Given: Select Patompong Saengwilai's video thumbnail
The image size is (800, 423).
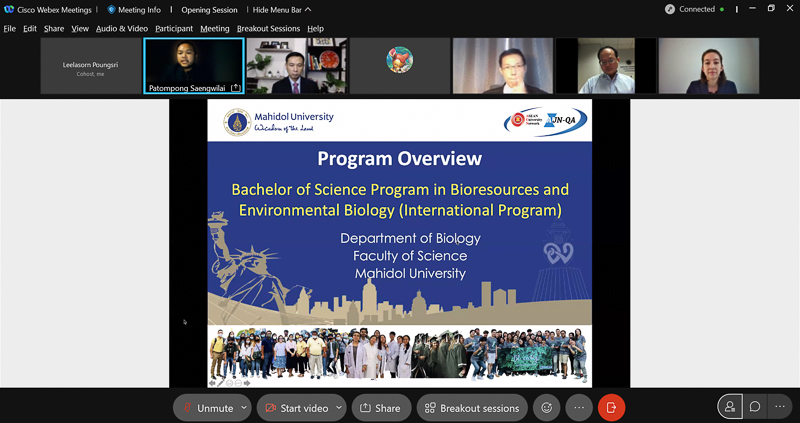Looking at the screenshot, I should pyautogui.click(x=194, y=66).
